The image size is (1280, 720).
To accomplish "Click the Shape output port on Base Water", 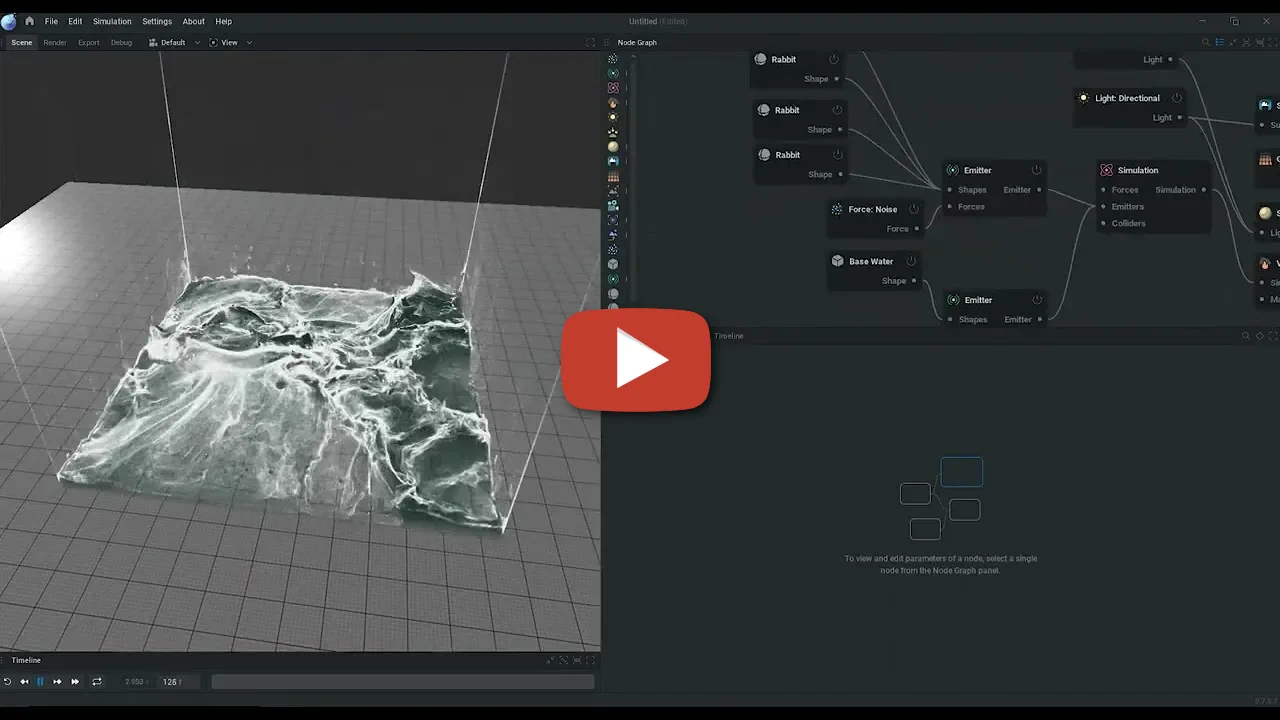I will pyautogui.click(x=914, y=281).
